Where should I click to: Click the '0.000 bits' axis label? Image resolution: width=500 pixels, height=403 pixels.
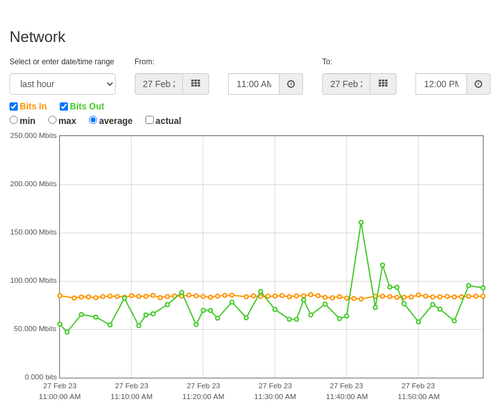click(41, 377)
